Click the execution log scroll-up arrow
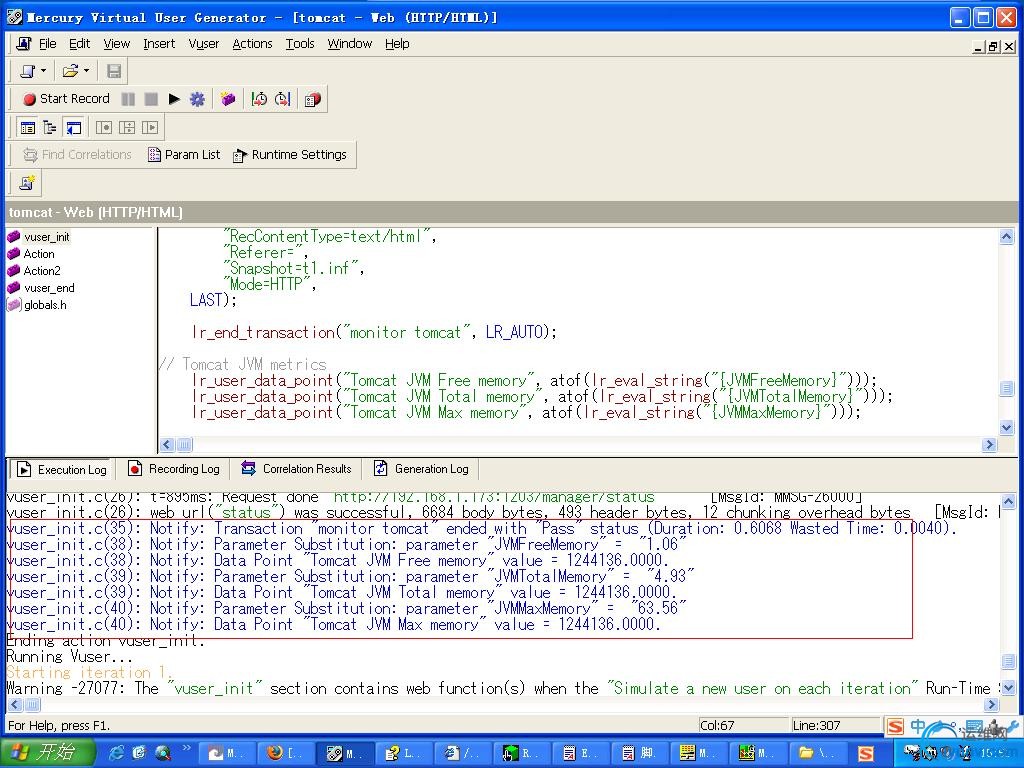Image resolution: width=1024 pixels, height=768 pixels. tap(1008, 502)
